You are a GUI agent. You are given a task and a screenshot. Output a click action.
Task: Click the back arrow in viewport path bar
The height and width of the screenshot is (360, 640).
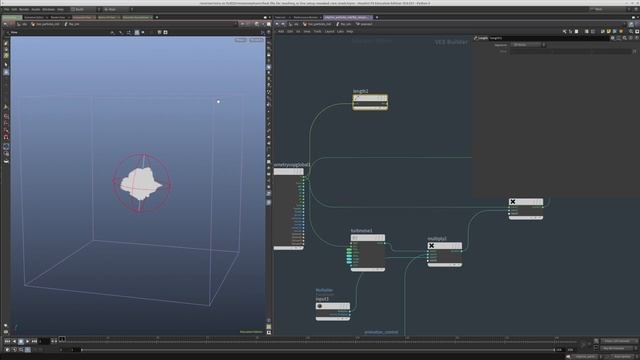tap(5, 24)
